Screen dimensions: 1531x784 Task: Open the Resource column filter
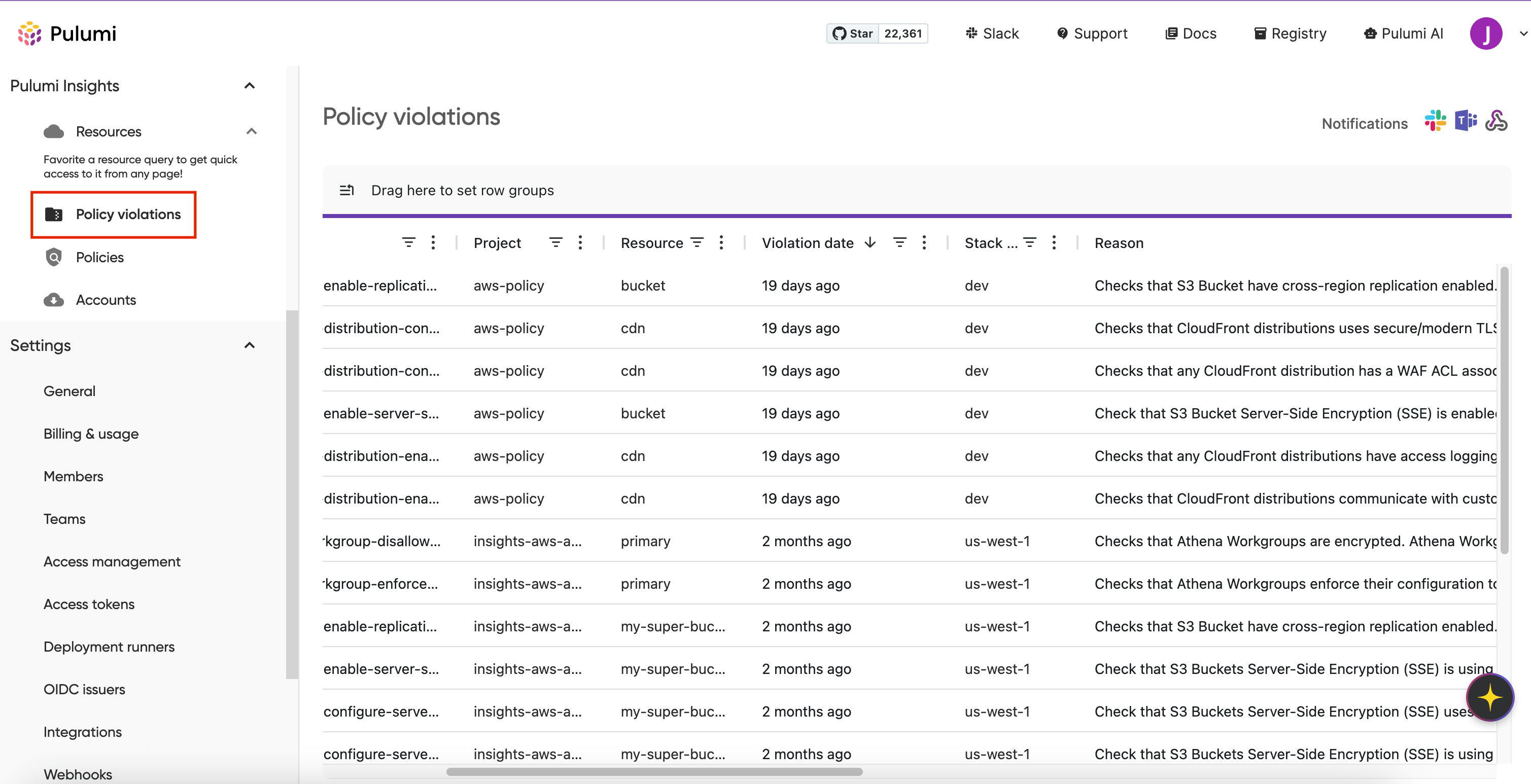point(697,242)
